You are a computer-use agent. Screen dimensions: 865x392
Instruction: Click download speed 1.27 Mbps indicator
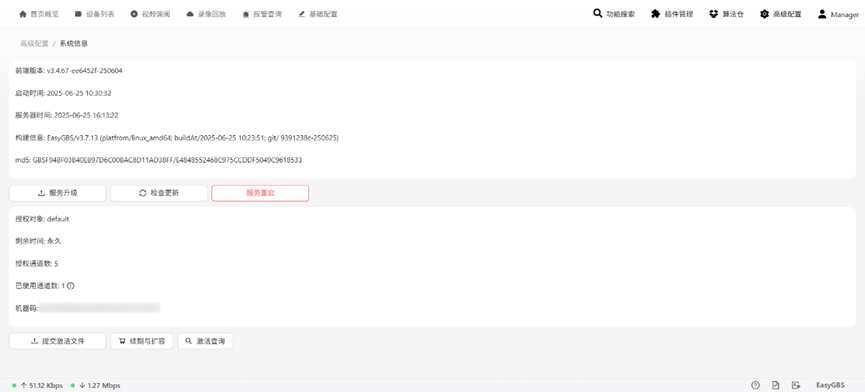tap(95, 385)
